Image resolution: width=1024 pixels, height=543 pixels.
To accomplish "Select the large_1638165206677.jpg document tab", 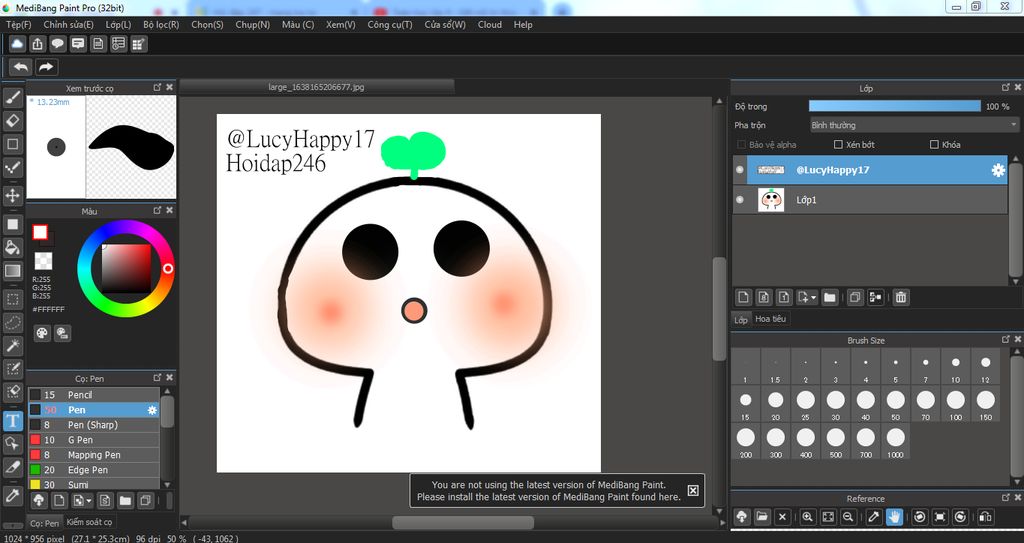I will click(x=316, y=86).
